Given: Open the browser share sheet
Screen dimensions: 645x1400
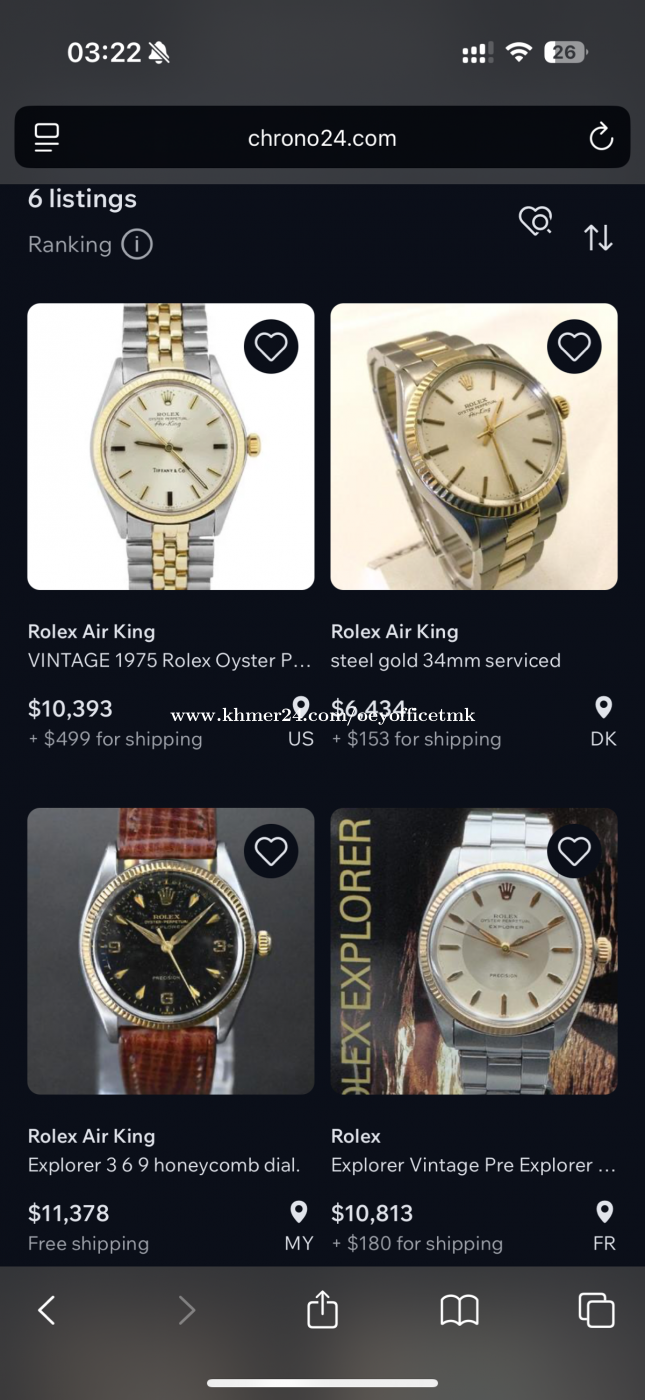Looking at the screenshot, I should point(322,1310).
